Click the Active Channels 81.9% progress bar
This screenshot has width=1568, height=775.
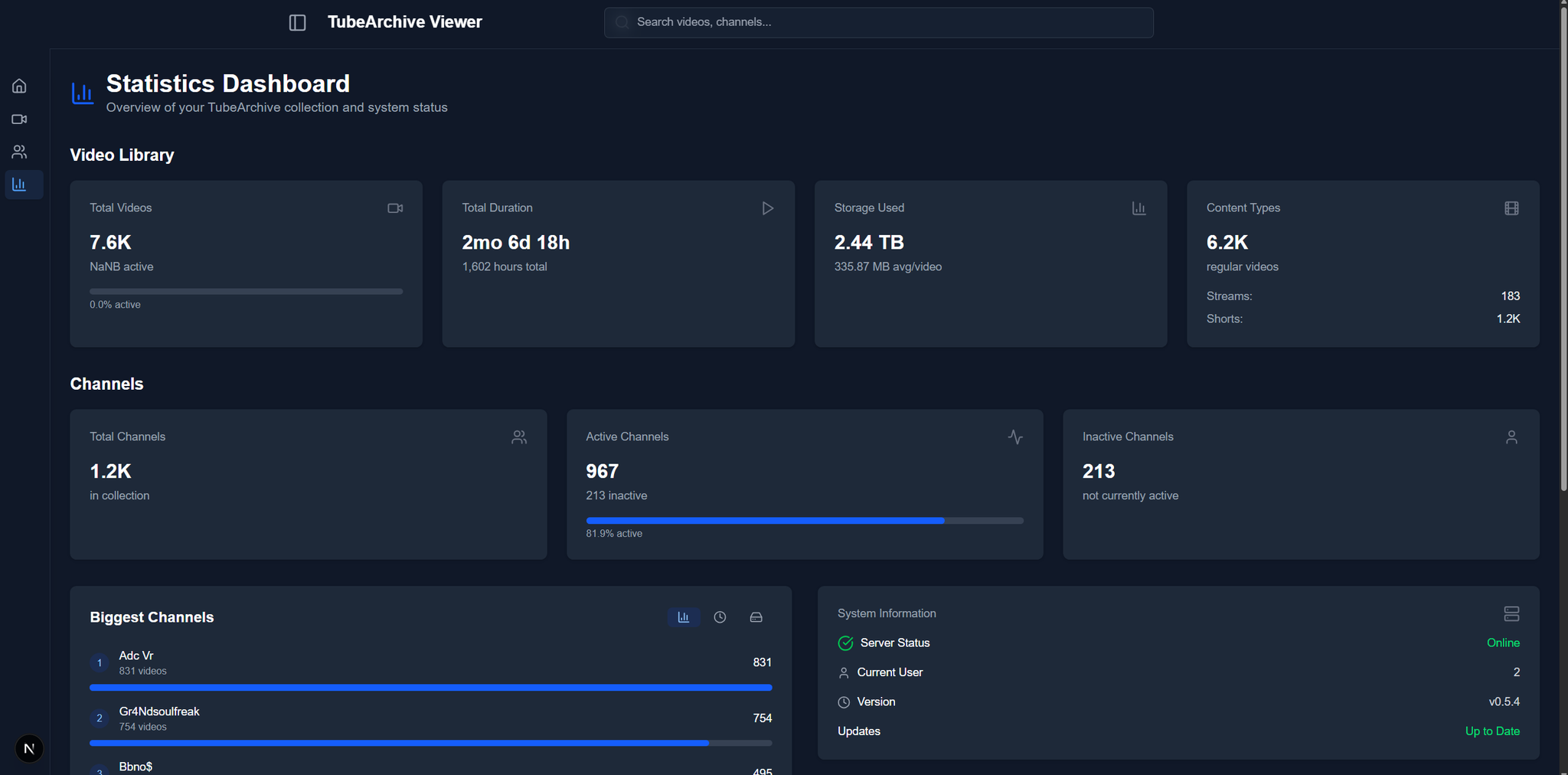pyautogui.click(x=805, y=521)
